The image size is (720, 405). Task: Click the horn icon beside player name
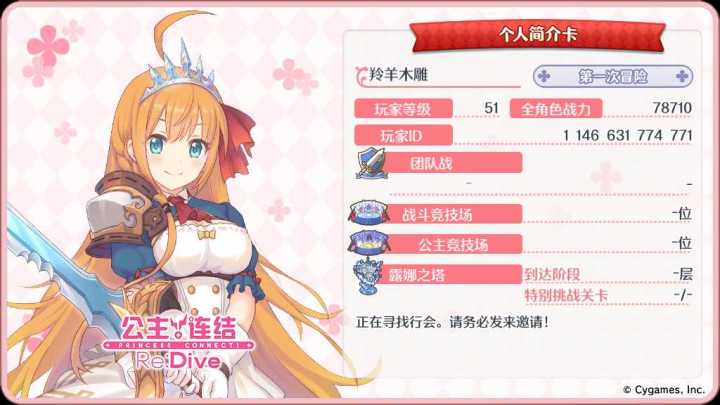361,75
